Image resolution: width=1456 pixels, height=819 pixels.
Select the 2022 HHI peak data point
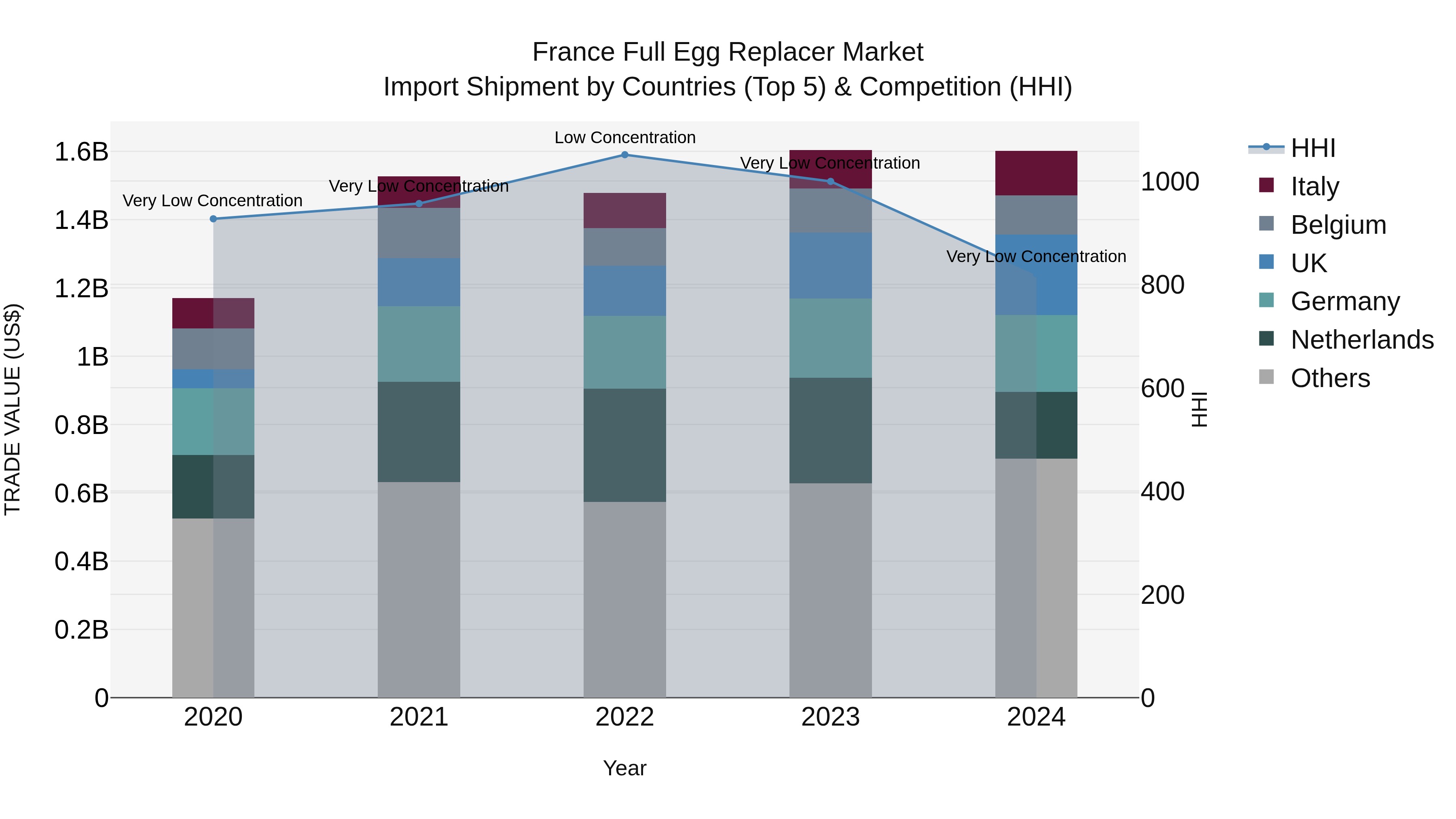624,155
